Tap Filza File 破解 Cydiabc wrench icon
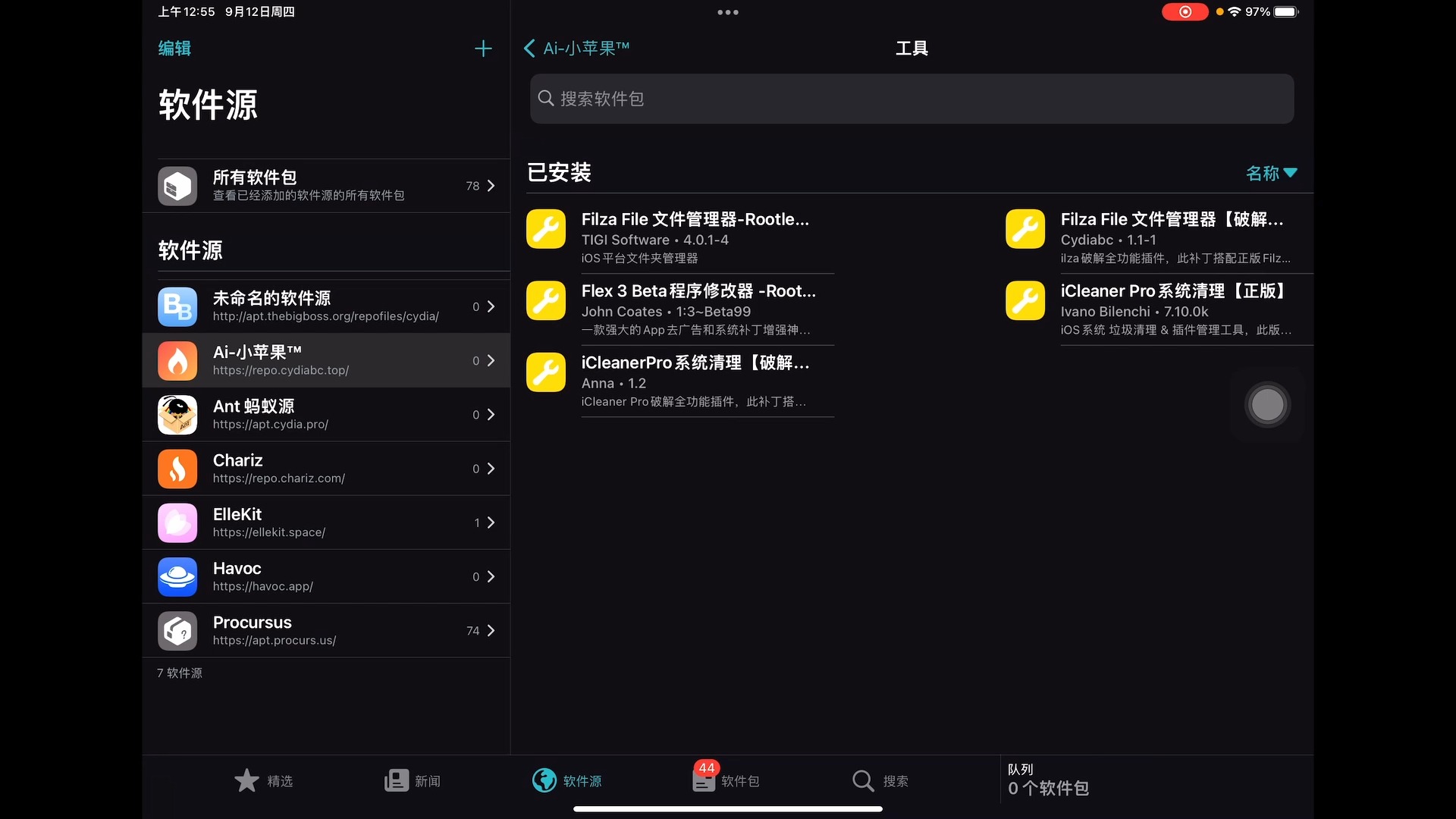The width and height of the screenshot is (1456, 819). pyautogui.click(x=1025, y=229)
